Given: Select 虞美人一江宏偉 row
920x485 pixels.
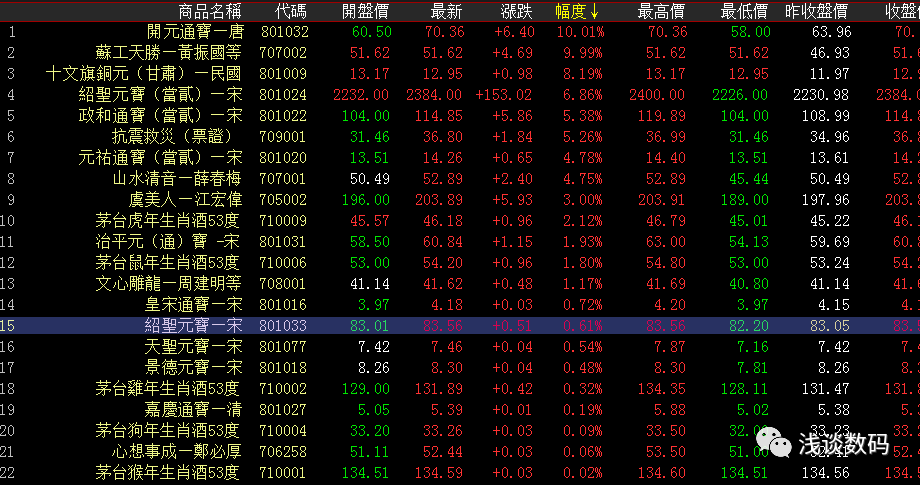Looking at the screenshot, I should coord(460,200).
